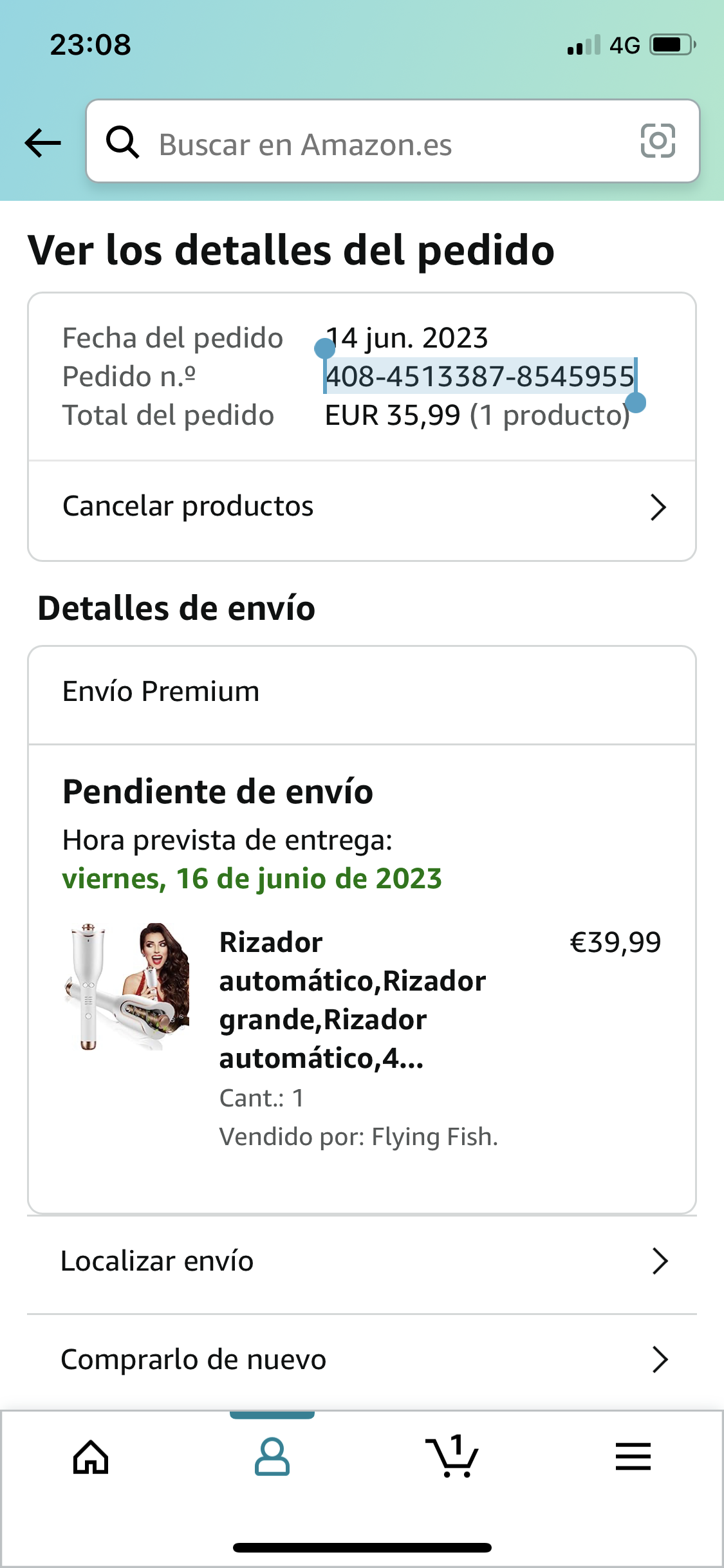Go to Home tab icon
This screenshot has width=724, height=1568.
pyautogui.click(x=91, y=1457)
